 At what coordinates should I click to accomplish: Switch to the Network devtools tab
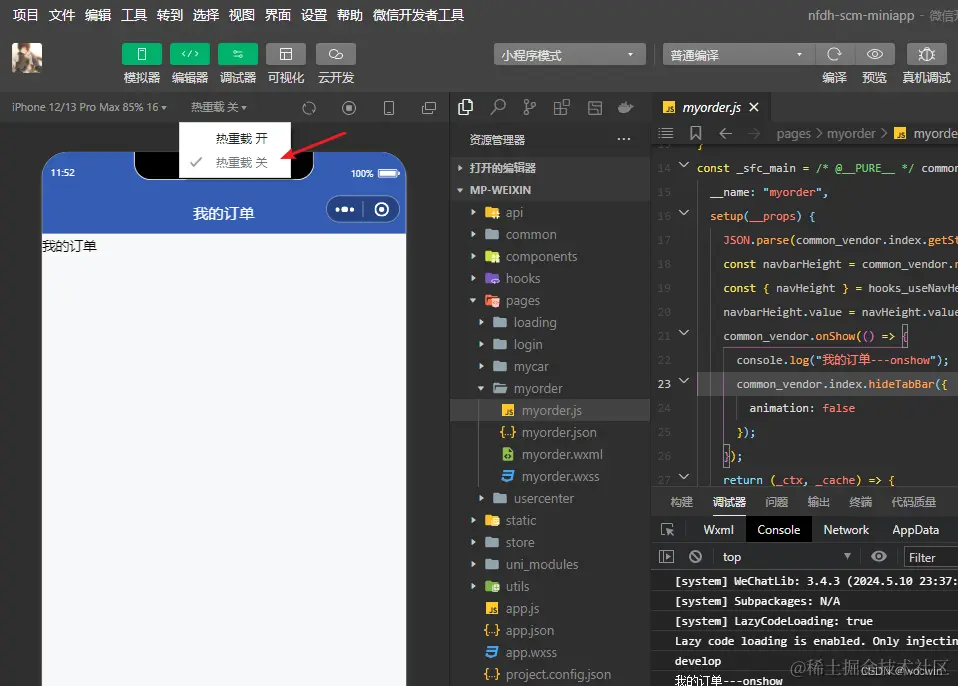click(x=846, y=530)
